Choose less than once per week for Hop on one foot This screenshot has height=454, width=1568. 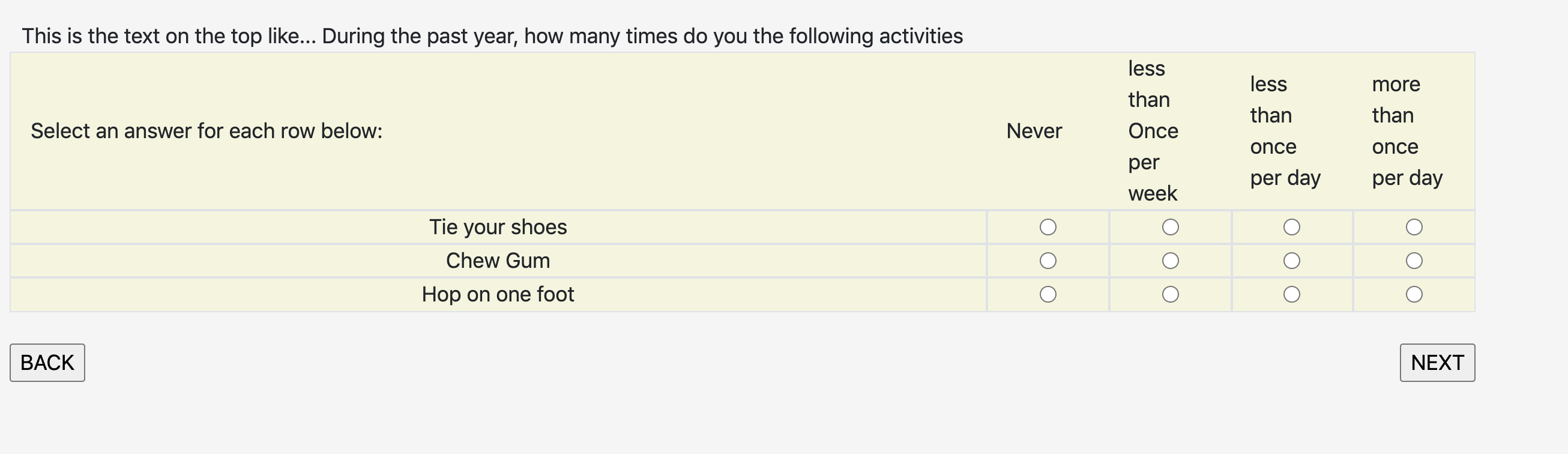pyautogui.click(x=1170, y=294)
